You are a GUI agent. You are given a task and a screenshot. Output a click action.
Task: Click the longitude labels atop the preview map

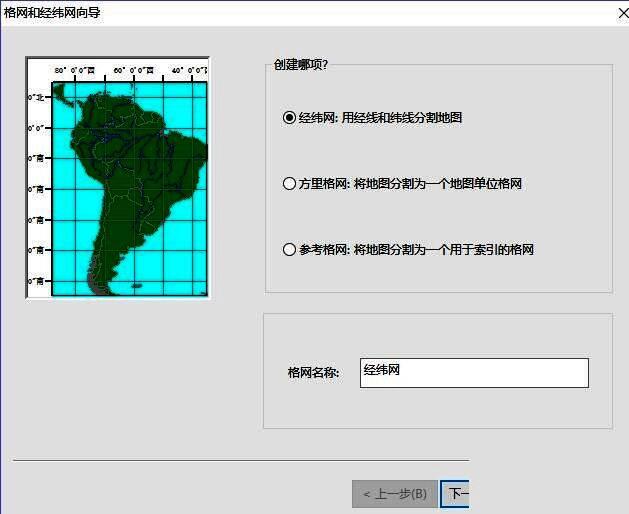coord(130,70)
